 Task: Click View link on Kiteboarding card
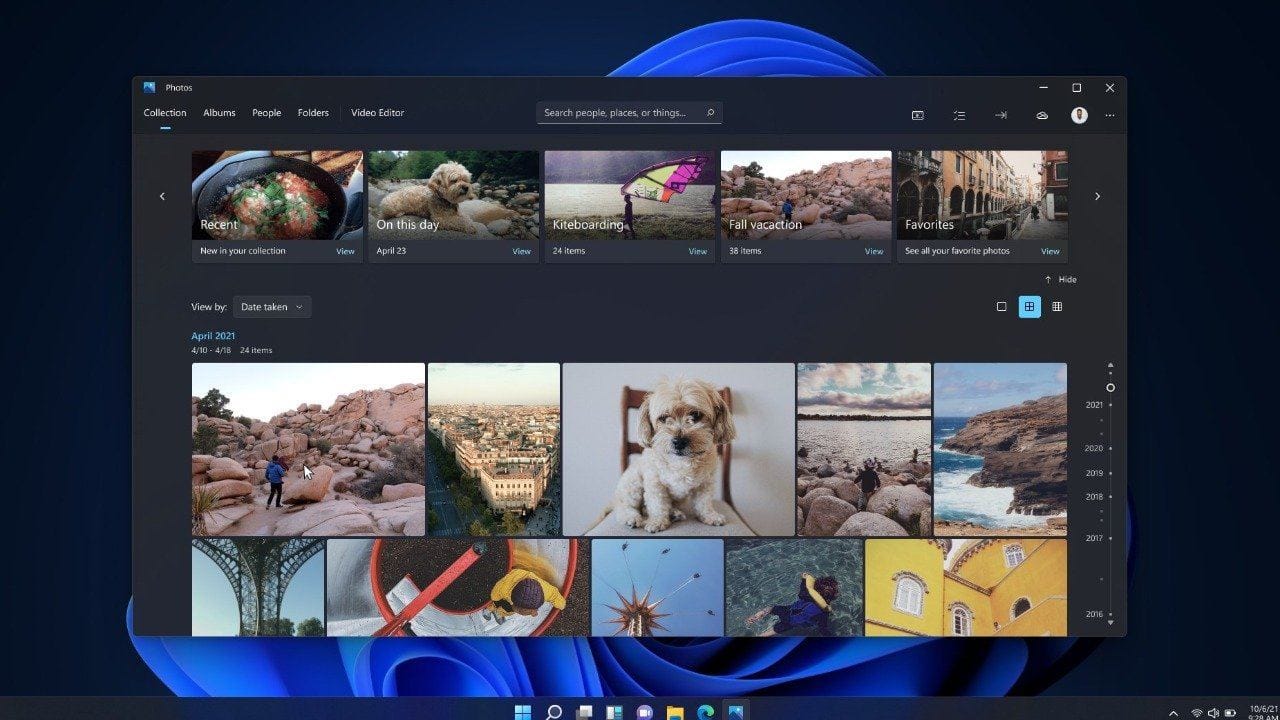698,251
